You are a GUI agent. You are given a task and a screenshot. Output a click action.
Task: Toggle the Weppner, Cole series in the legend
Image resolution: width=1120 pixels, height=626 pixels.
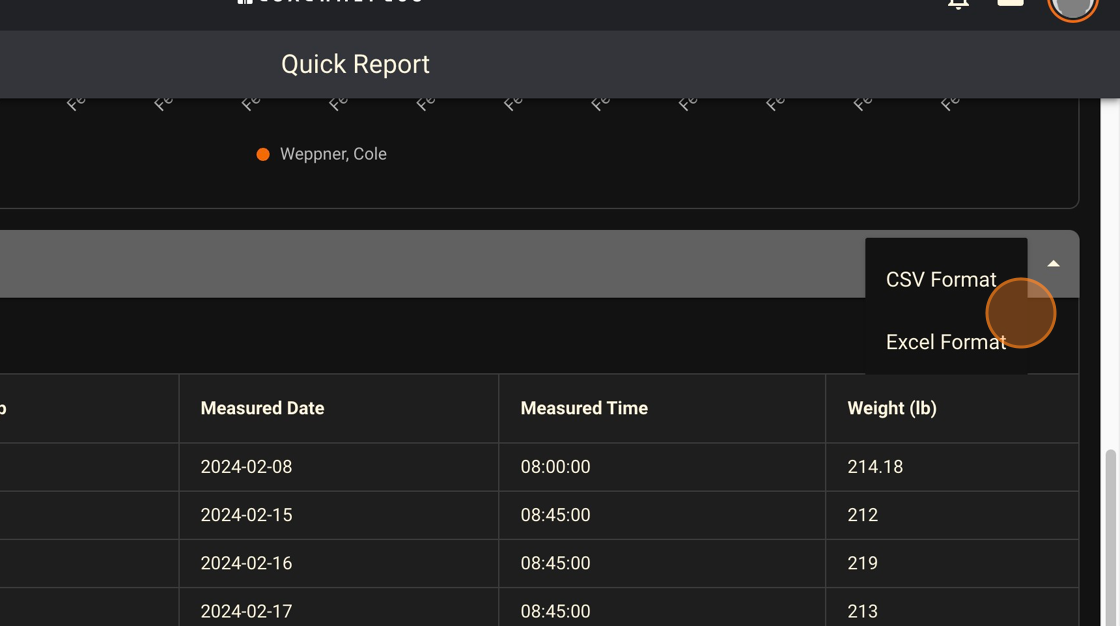(332, 154)
